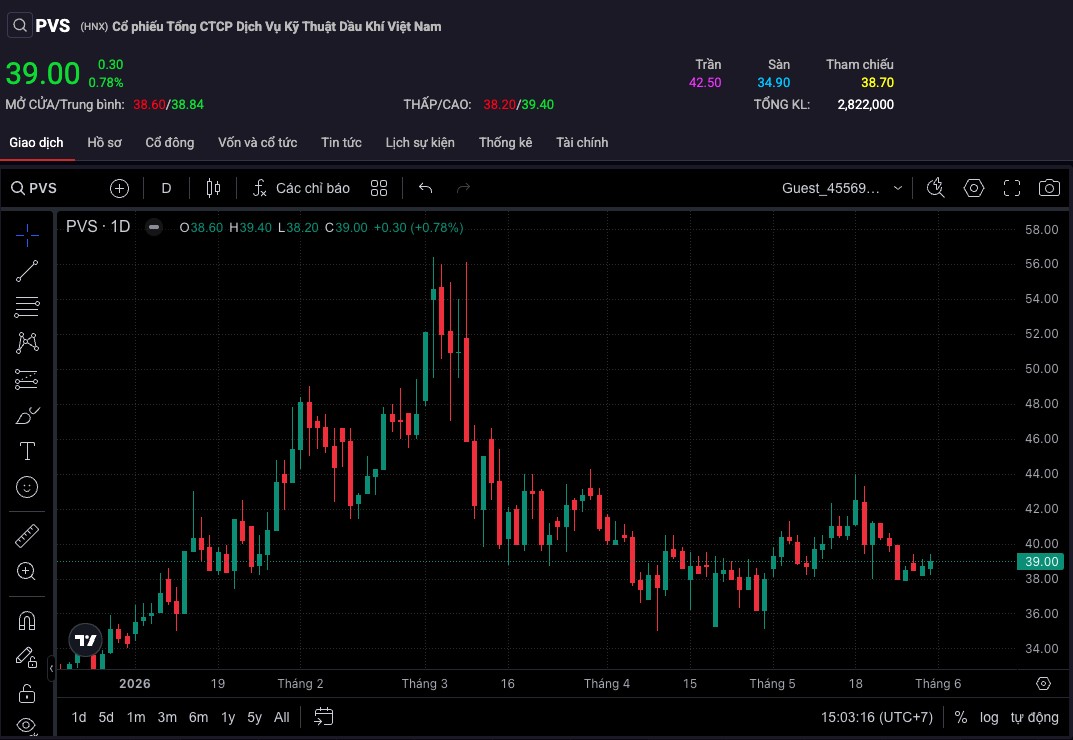
Task: Click the compare or add symbol plus icon
Action: click(x=119, y=188)
